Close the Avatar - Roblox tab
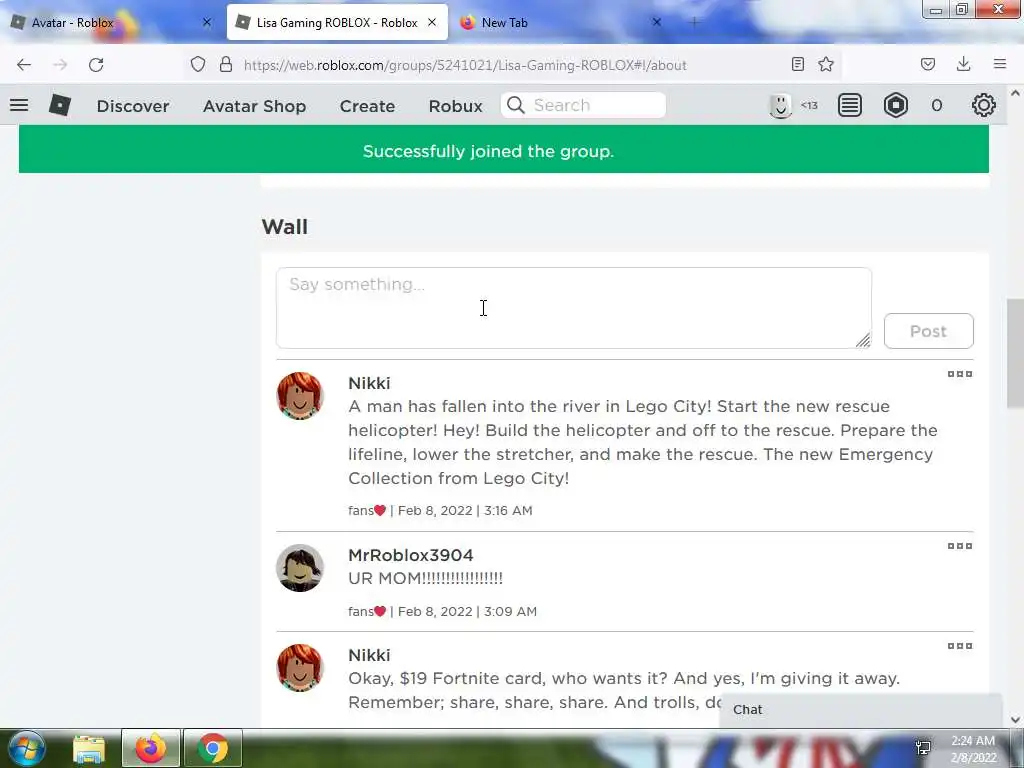 [x=207, y=22]
